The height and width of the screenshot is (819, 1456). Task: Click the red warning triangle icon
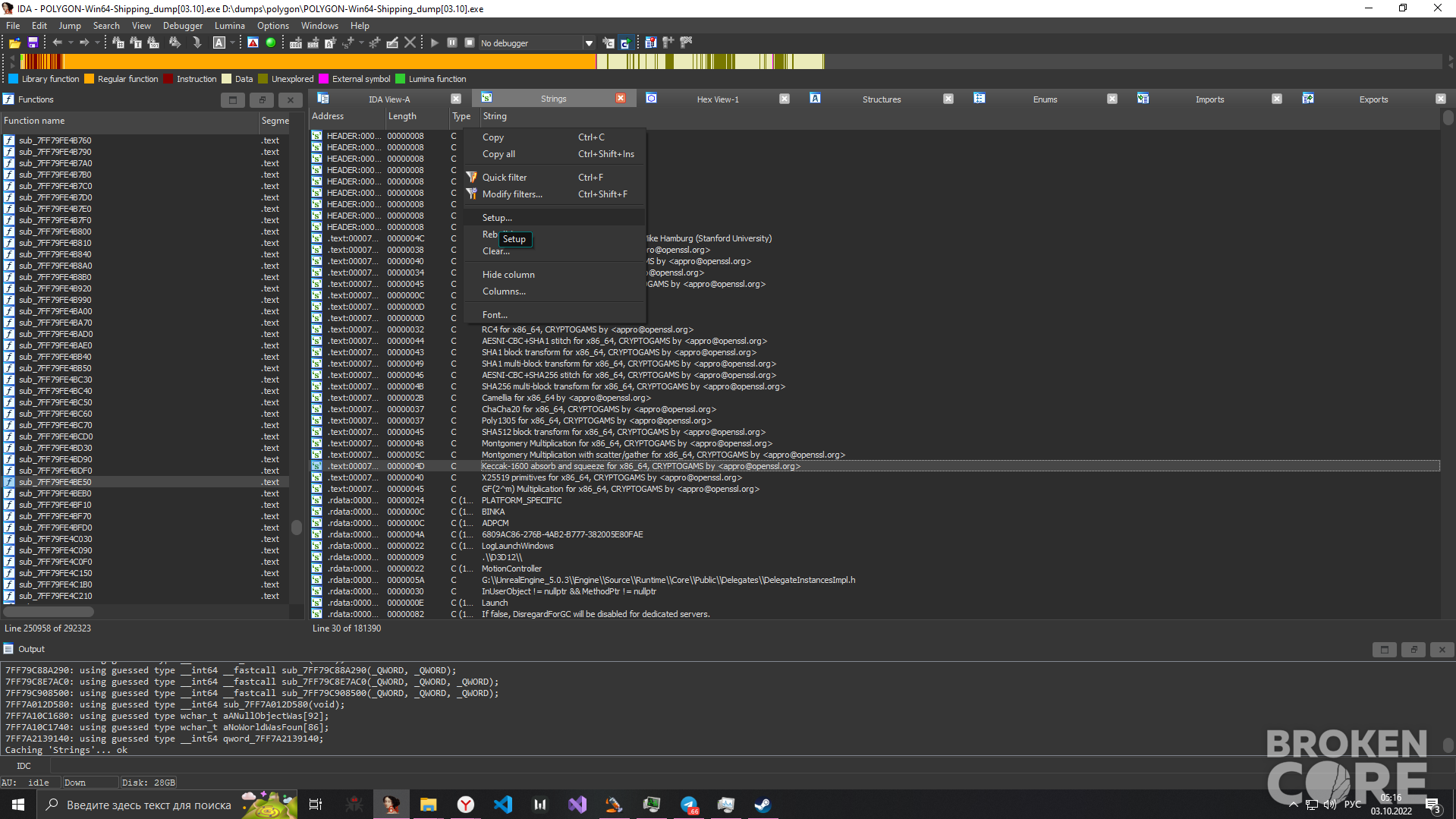click(253, 43)
